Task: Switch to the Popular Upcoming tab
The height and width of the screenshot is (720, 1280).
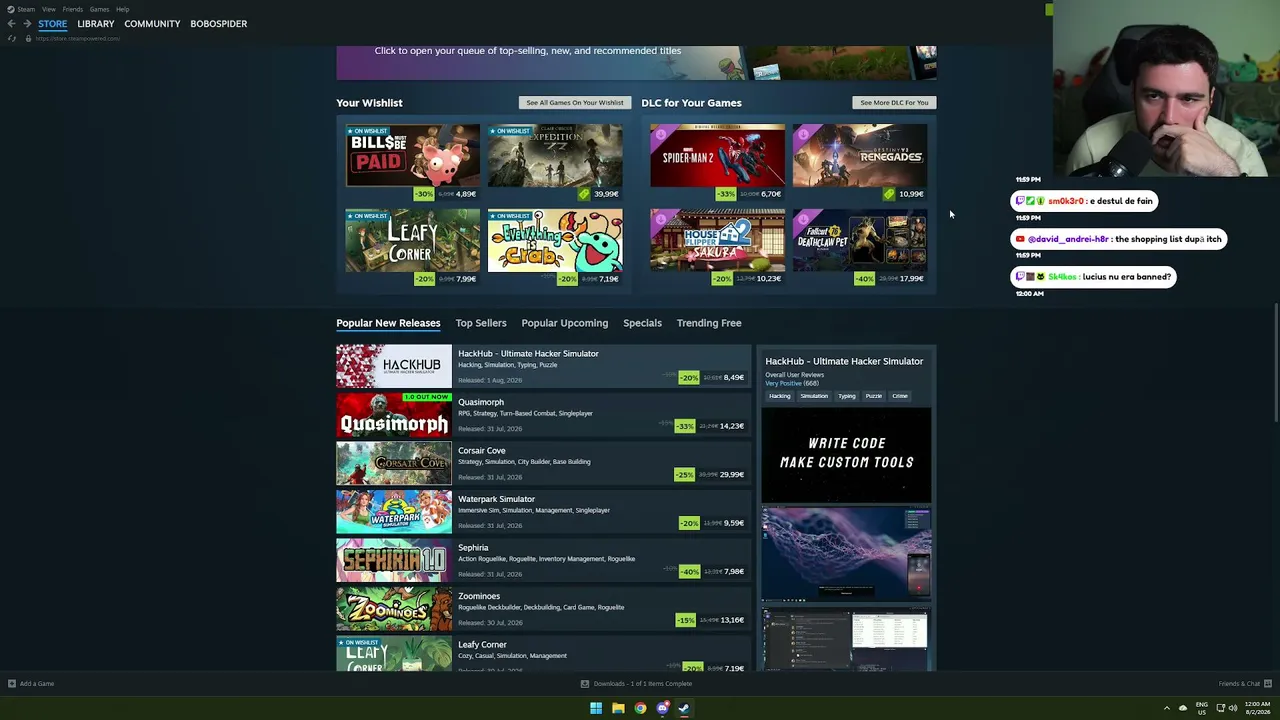Action: [565, 323]
